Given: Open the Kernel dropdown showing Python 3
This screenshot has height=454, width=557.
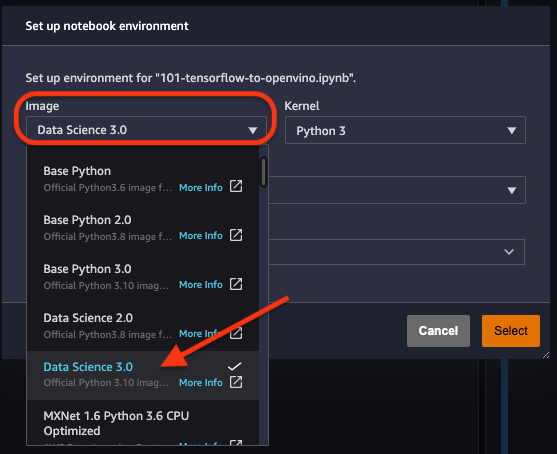Looking at the screenshot, I should 405,130.
